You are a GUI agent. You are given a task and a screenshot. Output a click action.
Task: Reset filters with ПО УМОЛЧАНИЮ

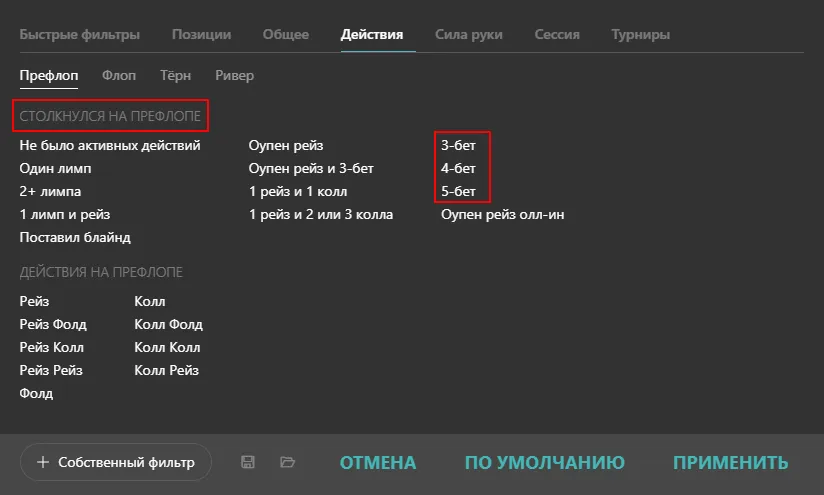(545, 462)
